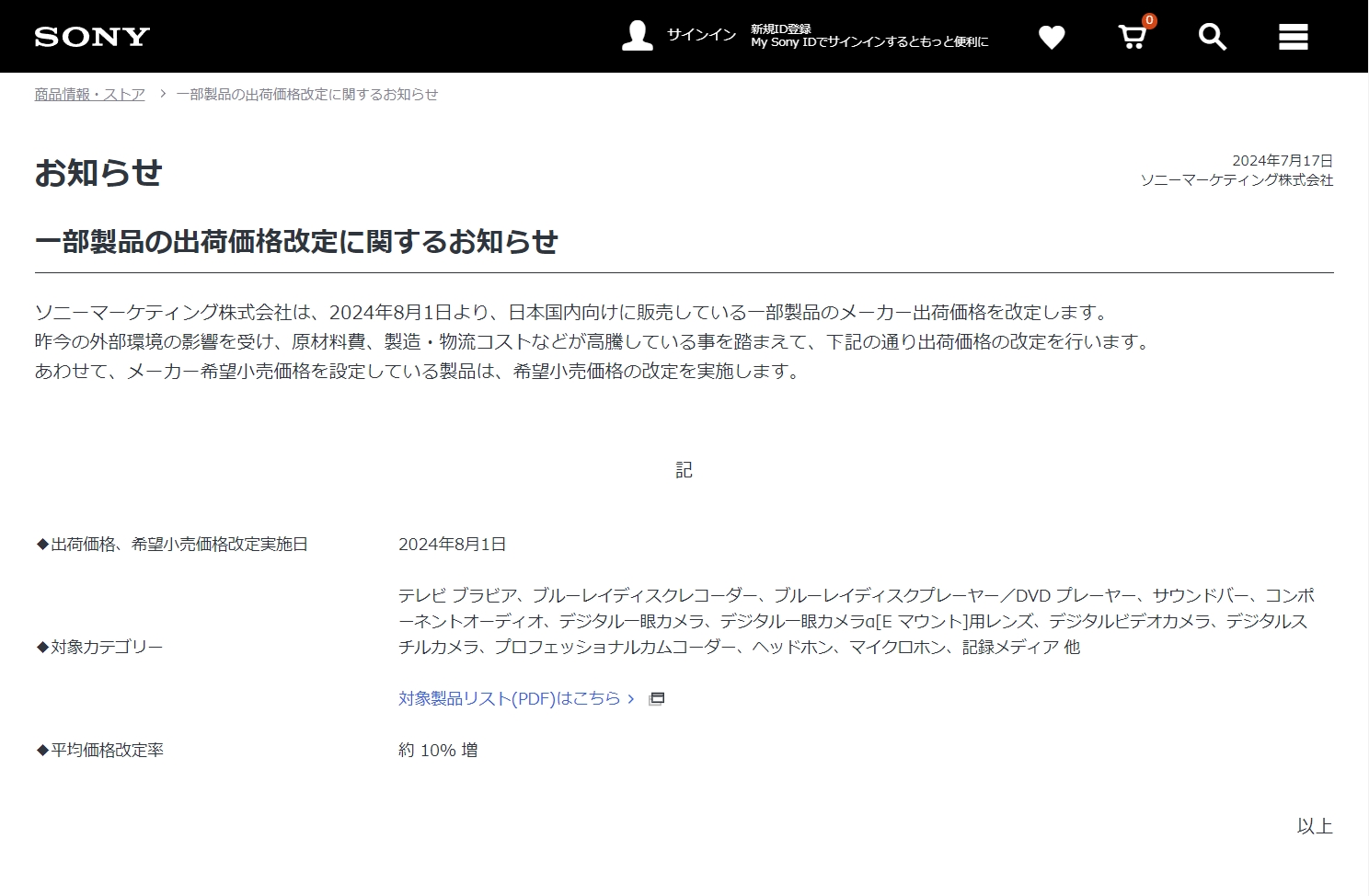
Task: Click the breadcrumb separator chevron
Action: point(162,93)
